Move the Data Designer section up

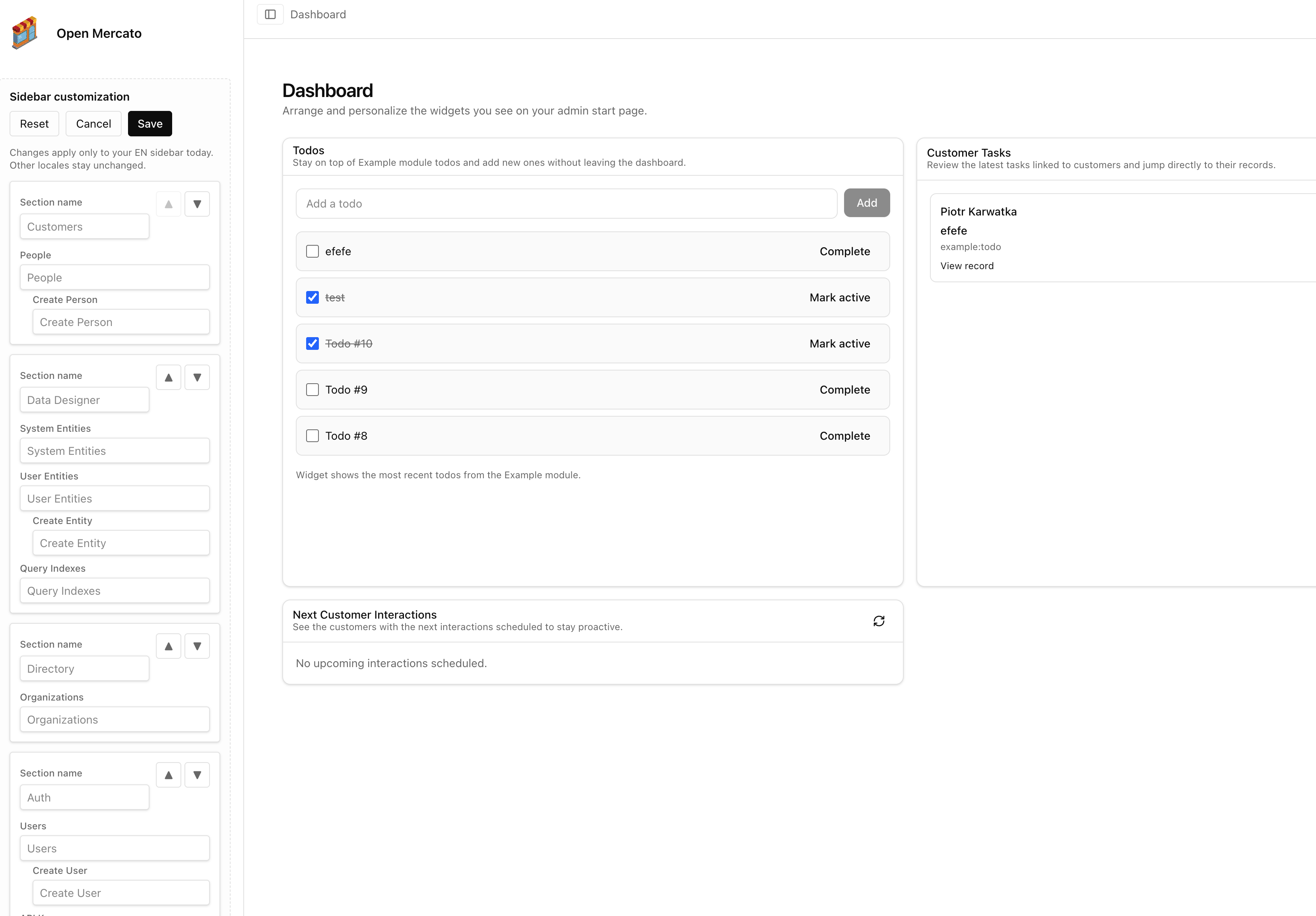click(168, 377)
